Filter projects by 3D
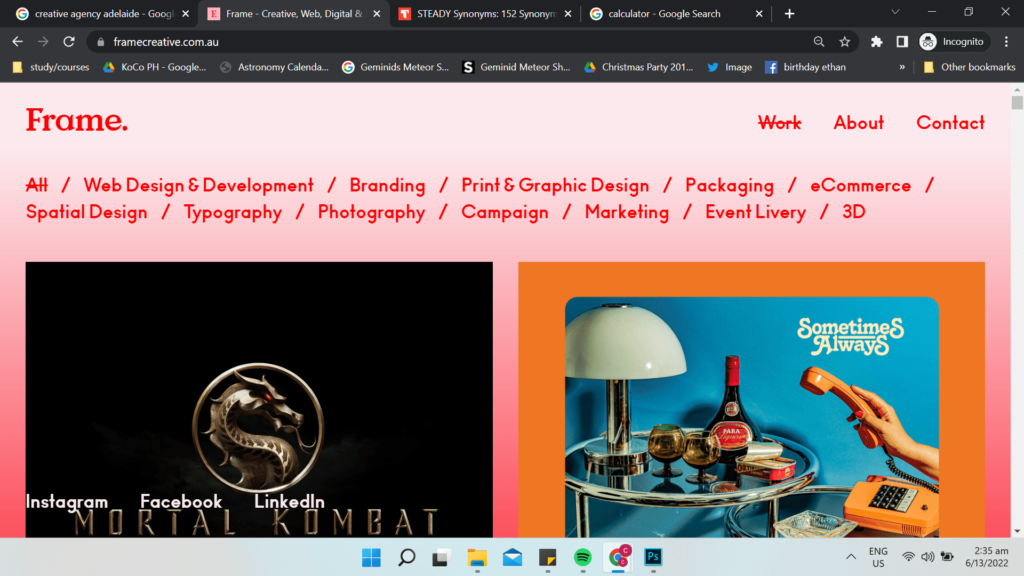 [854, 212]
